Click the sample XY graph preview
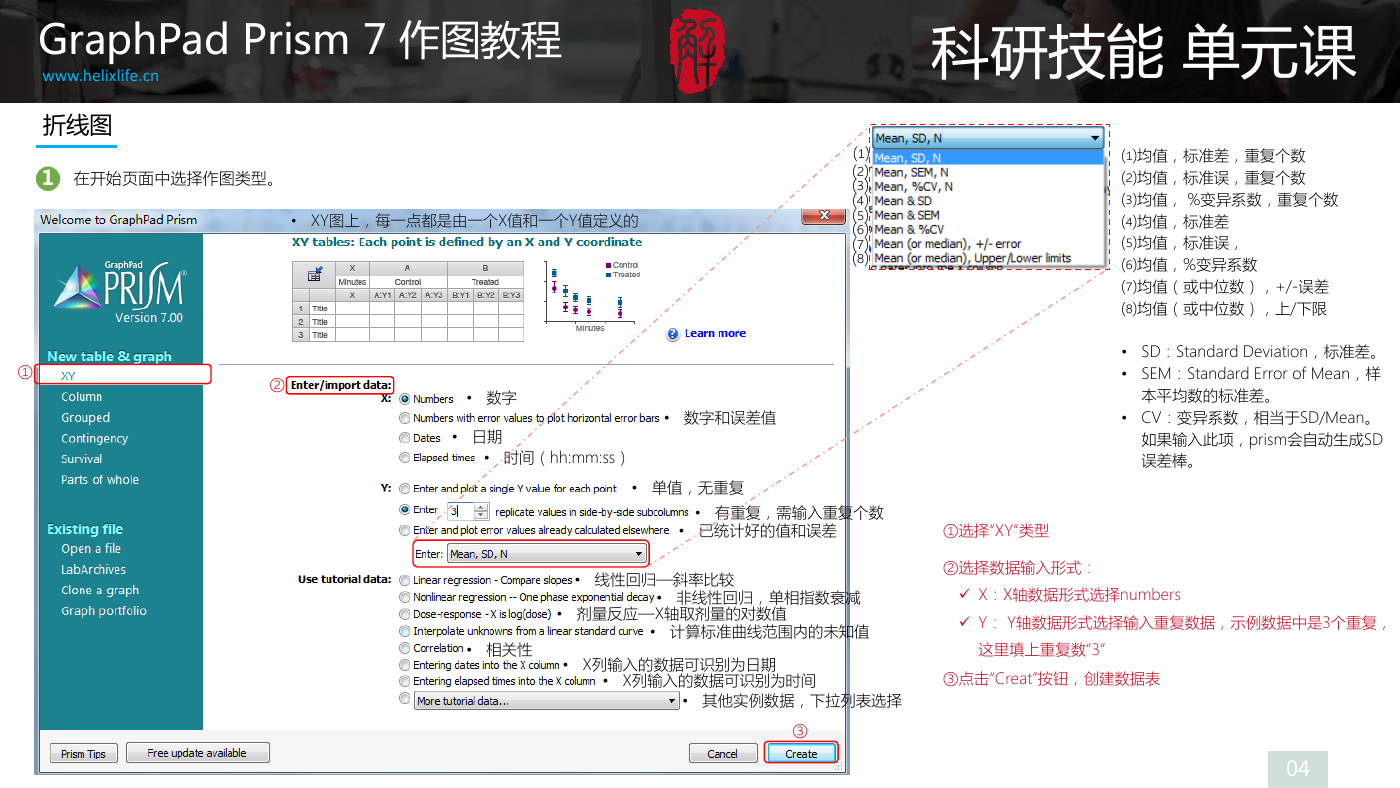The image size is (1400, 788). pyautogui.click(x=592, y=295)
